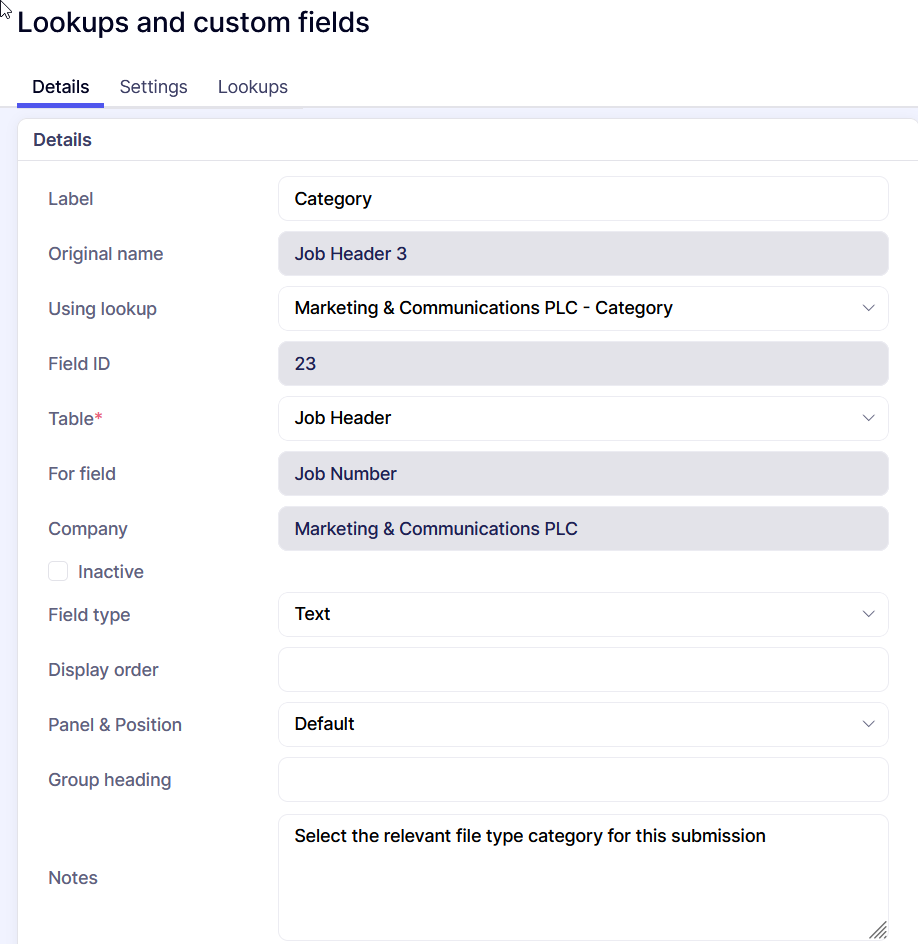Click the Lookups and custom fields heading

click(192, 22)
